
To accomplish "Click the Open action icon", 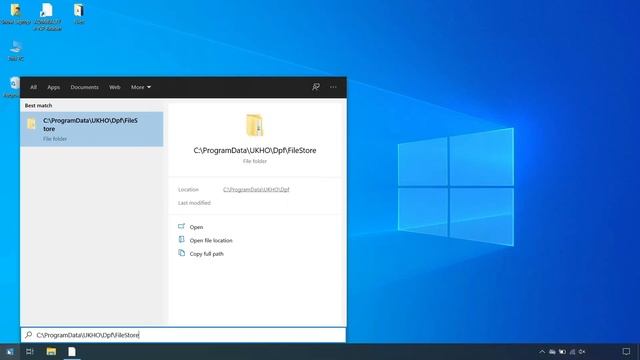I will point(182,226).
